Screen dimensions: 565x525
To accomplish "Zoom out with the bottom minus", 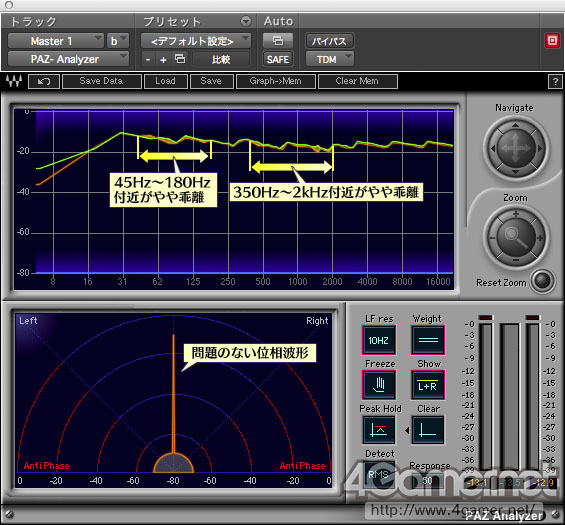I will click(x=516, y=260).
